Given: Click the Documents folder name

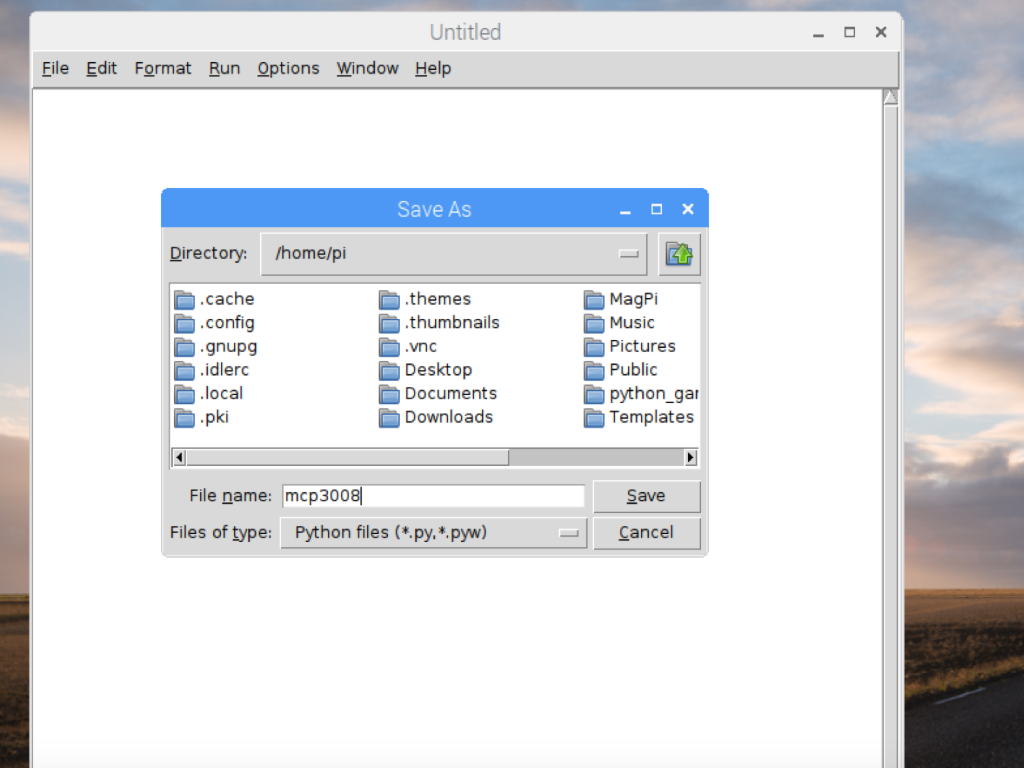Looking at the screenshot, I should [x=451, y=393].
